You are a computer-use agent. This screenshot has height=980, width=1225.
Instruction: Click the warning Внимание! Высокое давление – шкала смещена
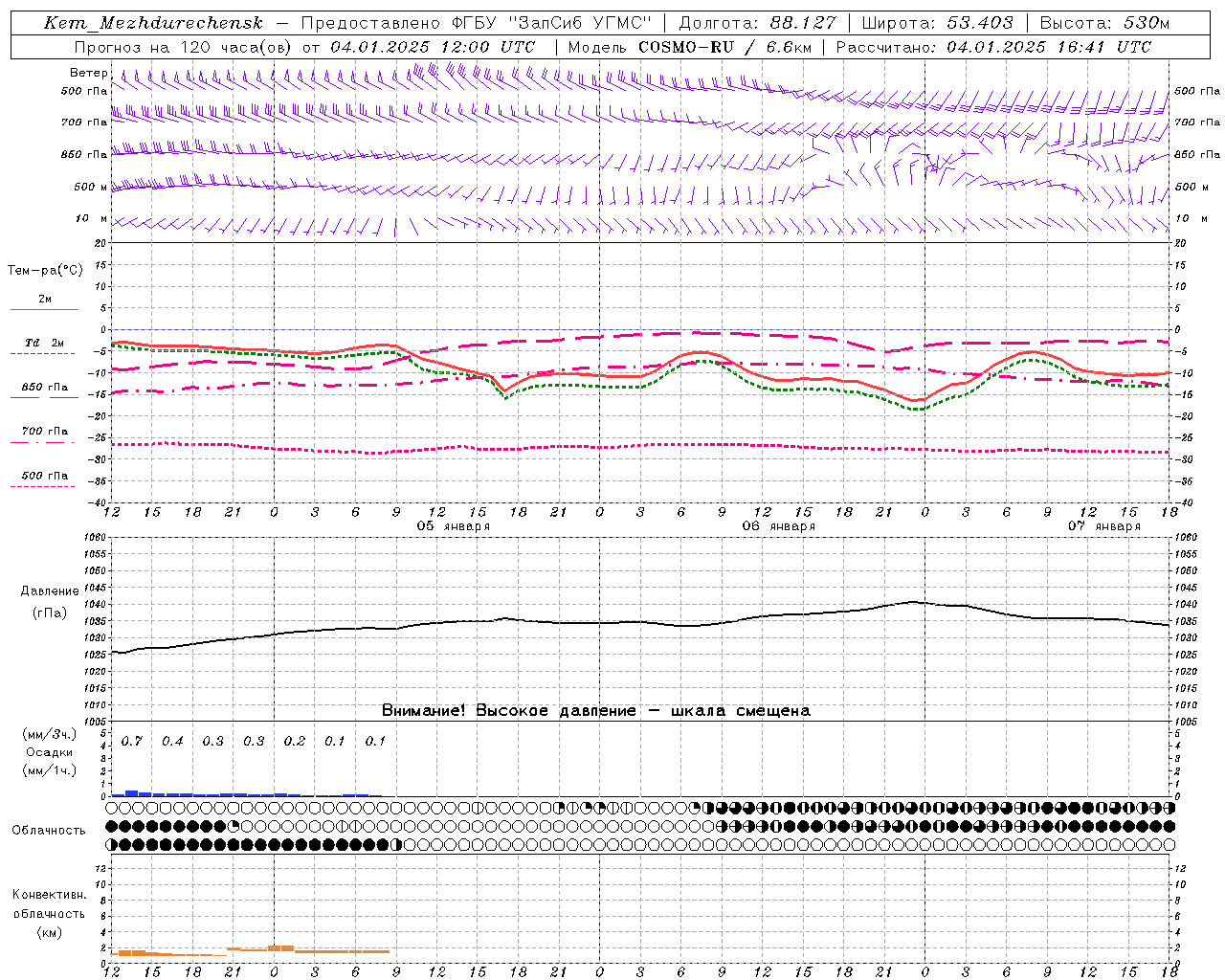coord(596,710)
